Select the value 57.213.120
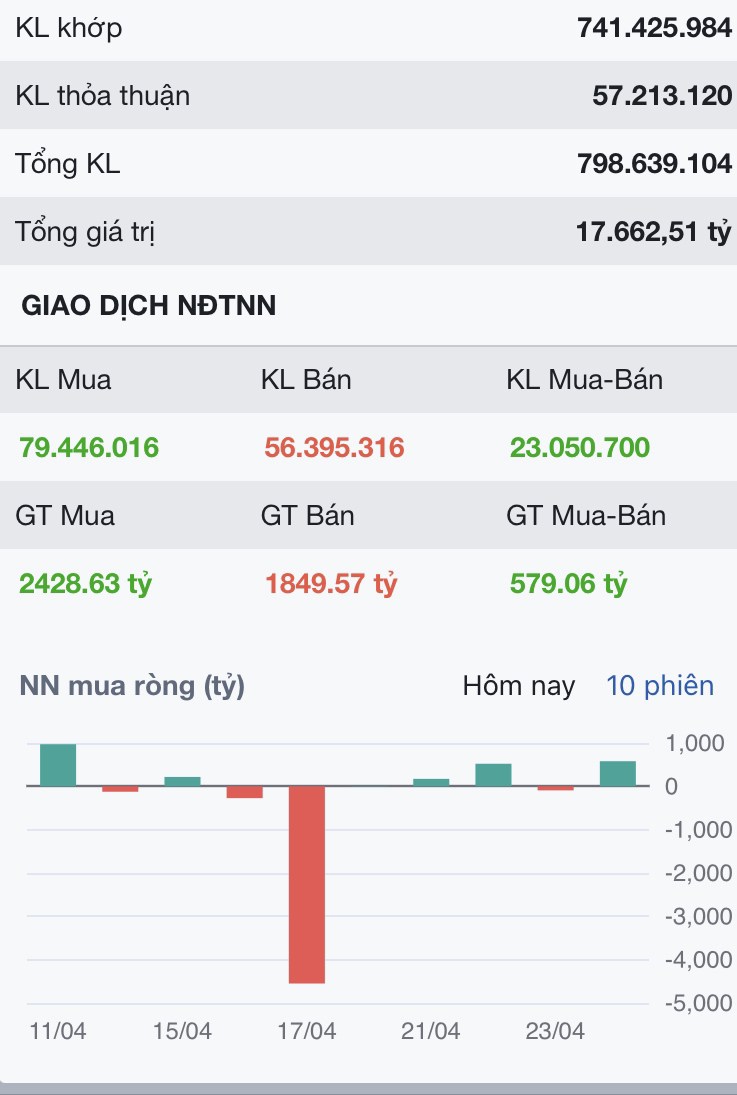Screen dimensions: 737x1095 point(662,96)
